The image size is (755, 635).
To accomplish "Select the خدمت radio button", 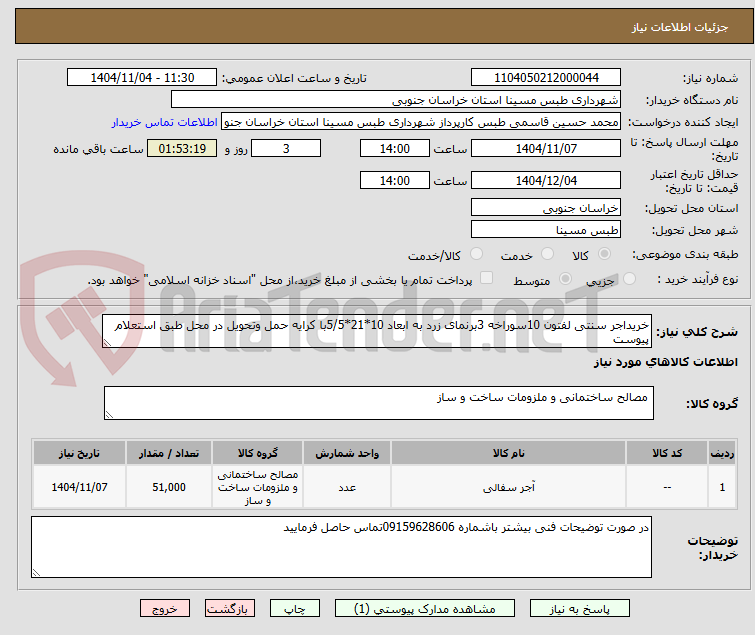I will point(547,254).
